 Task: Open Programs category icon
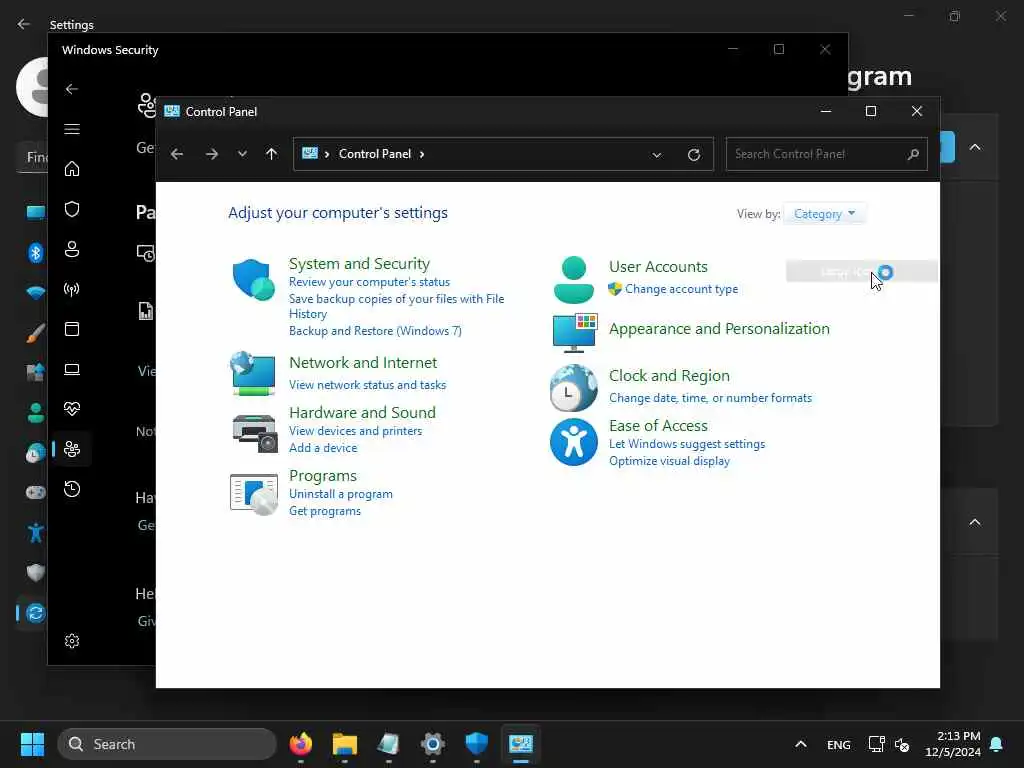click(254, 494)
